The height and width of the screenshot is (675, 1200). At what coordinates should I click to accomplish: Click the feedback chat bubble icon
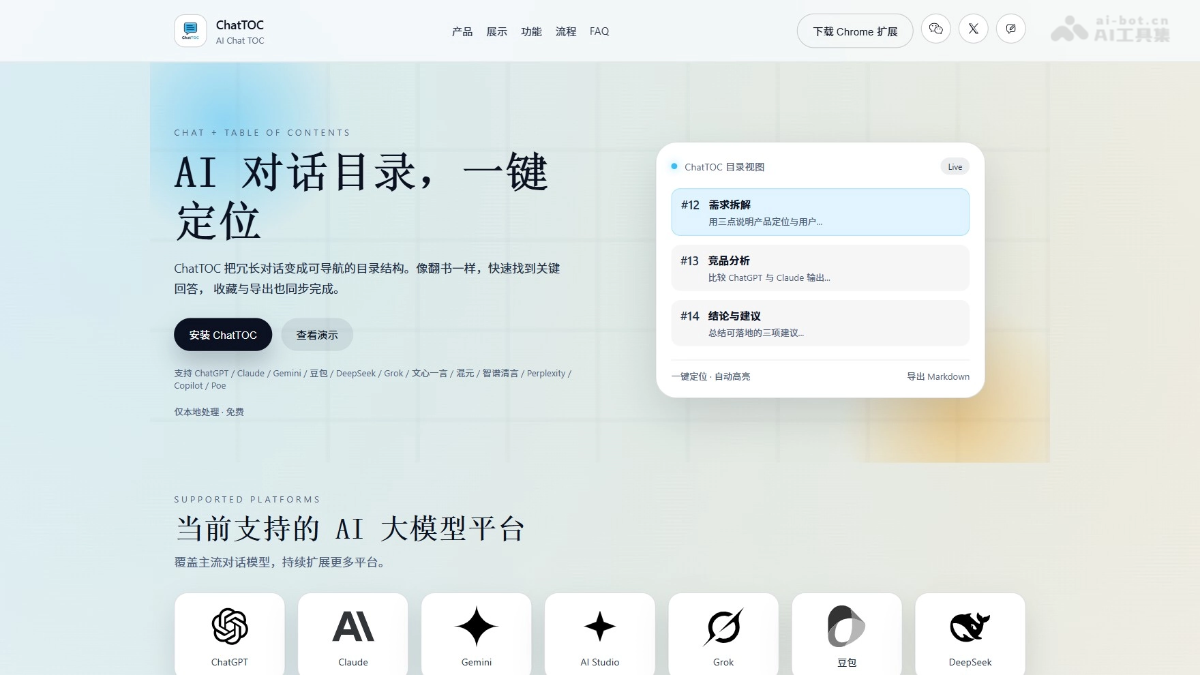tap(1011, 29)
